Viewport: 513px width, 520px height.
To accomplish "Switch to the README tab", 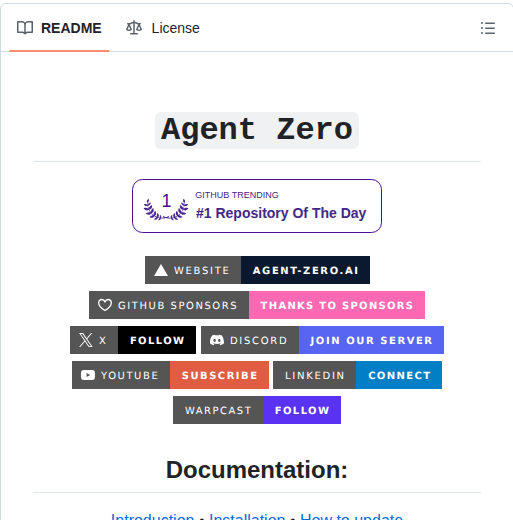I will (59, 28).
